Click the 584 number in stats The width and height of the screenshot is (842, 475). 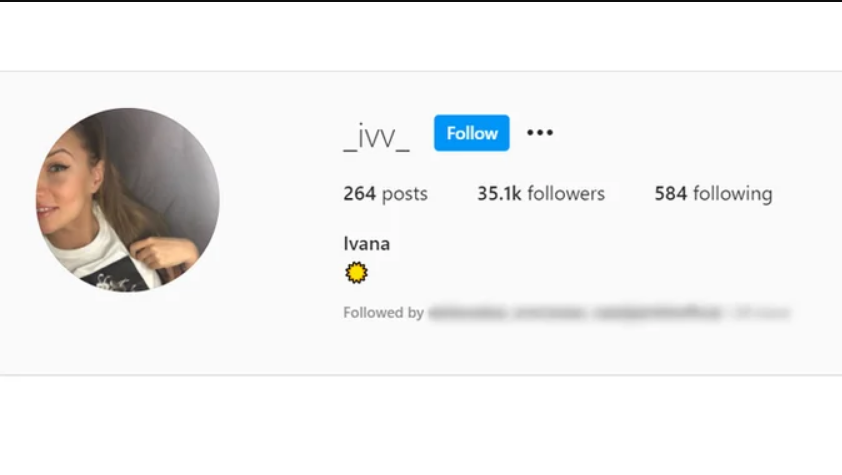pos(670,194)
